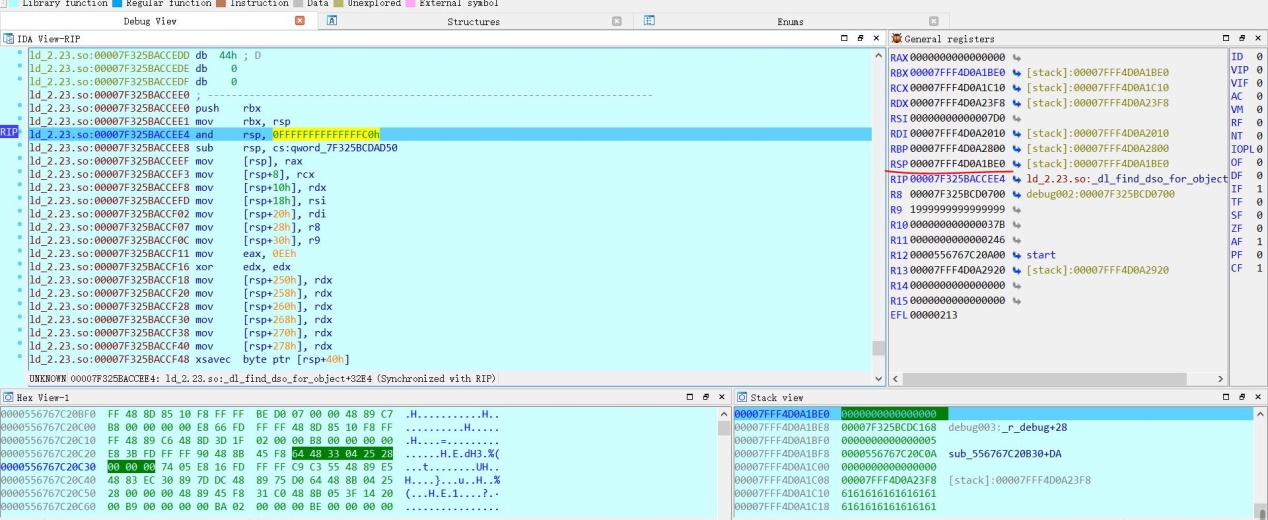Click the IDA View-RIP pane icon
The width and height of the screenshot is (1268, 520).
pyautogui.click(x=10, y=39)
